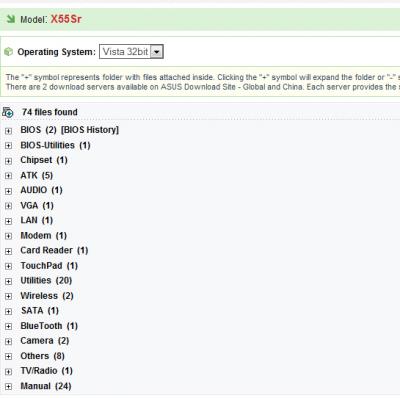Screen dimensions: 400x398
Task: Click the X55Sr model name
Action: [x=66, y=19]
